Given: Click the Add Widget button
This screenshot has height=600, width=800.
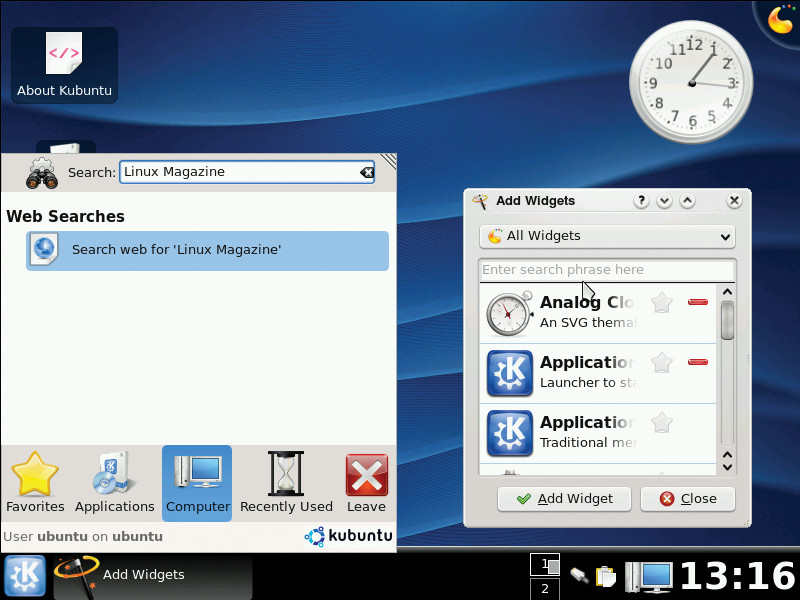Looking at the screenshot, I should point(564,498).
